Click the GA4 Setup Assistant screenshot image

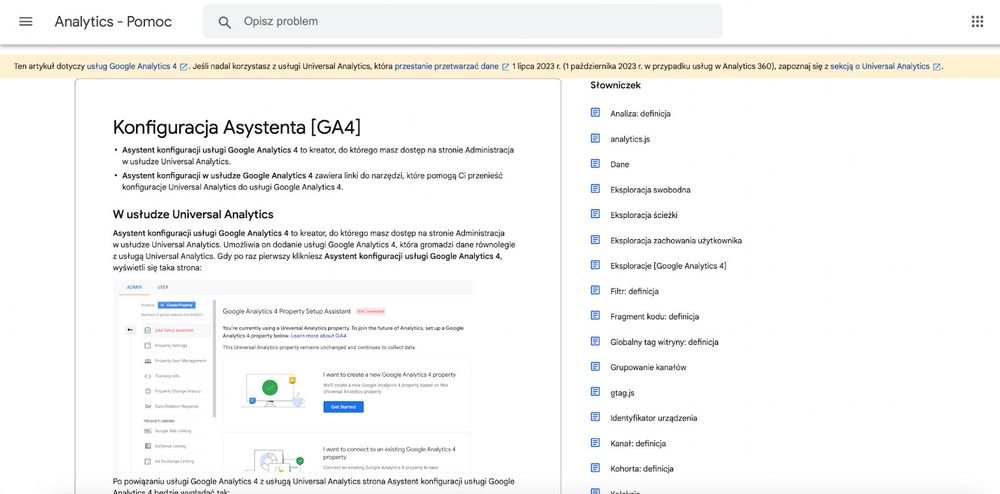pyautogui.click(x=293, y=376)
